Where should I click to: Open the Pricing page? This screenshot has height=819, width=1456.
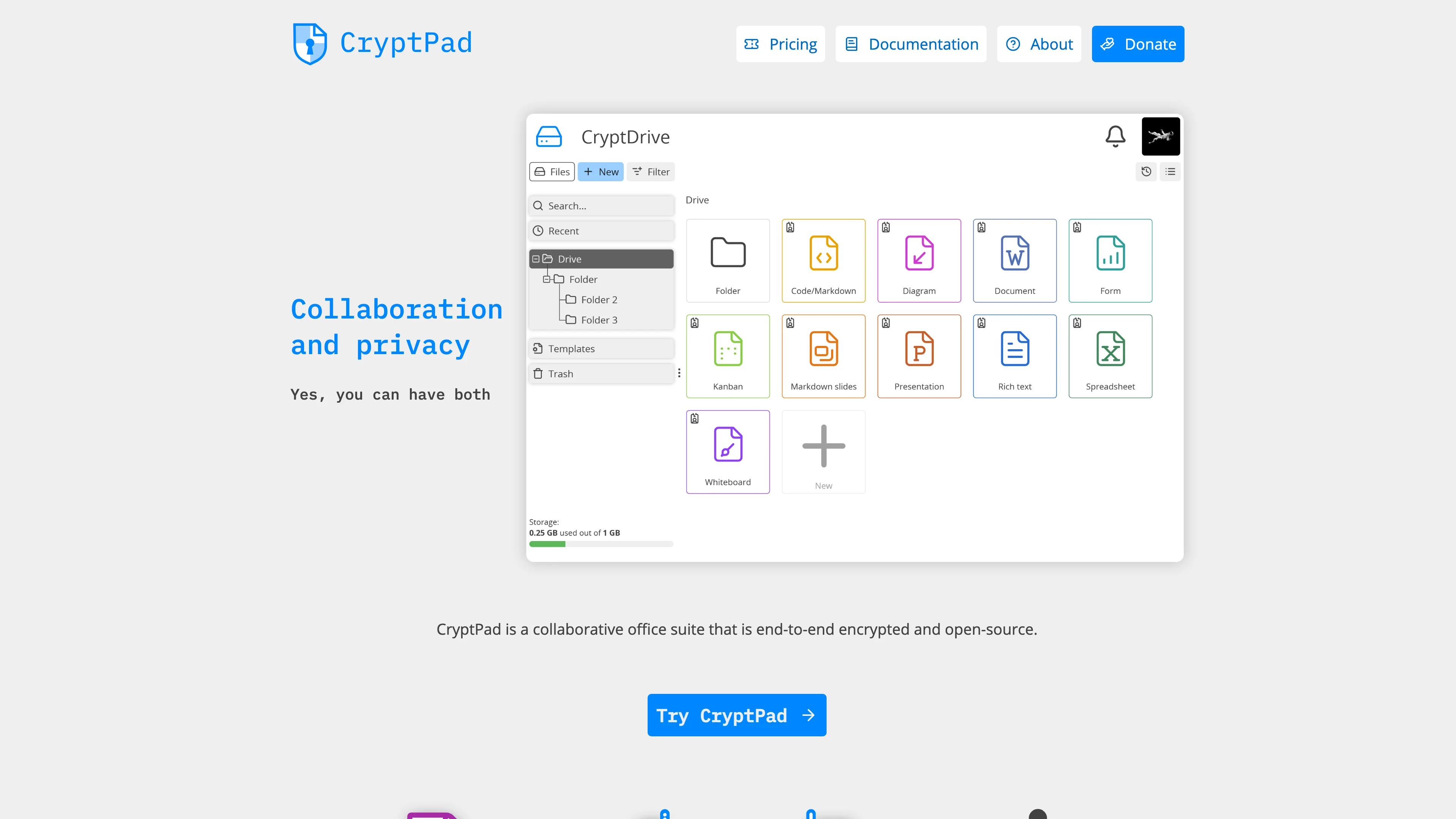pyautogui.click(x=781, y=44)
